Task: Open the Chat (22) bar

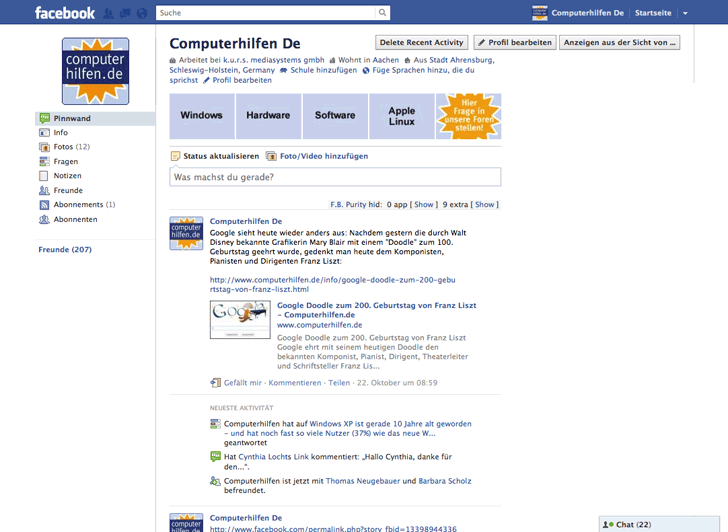Action: [x=659, y=524]
